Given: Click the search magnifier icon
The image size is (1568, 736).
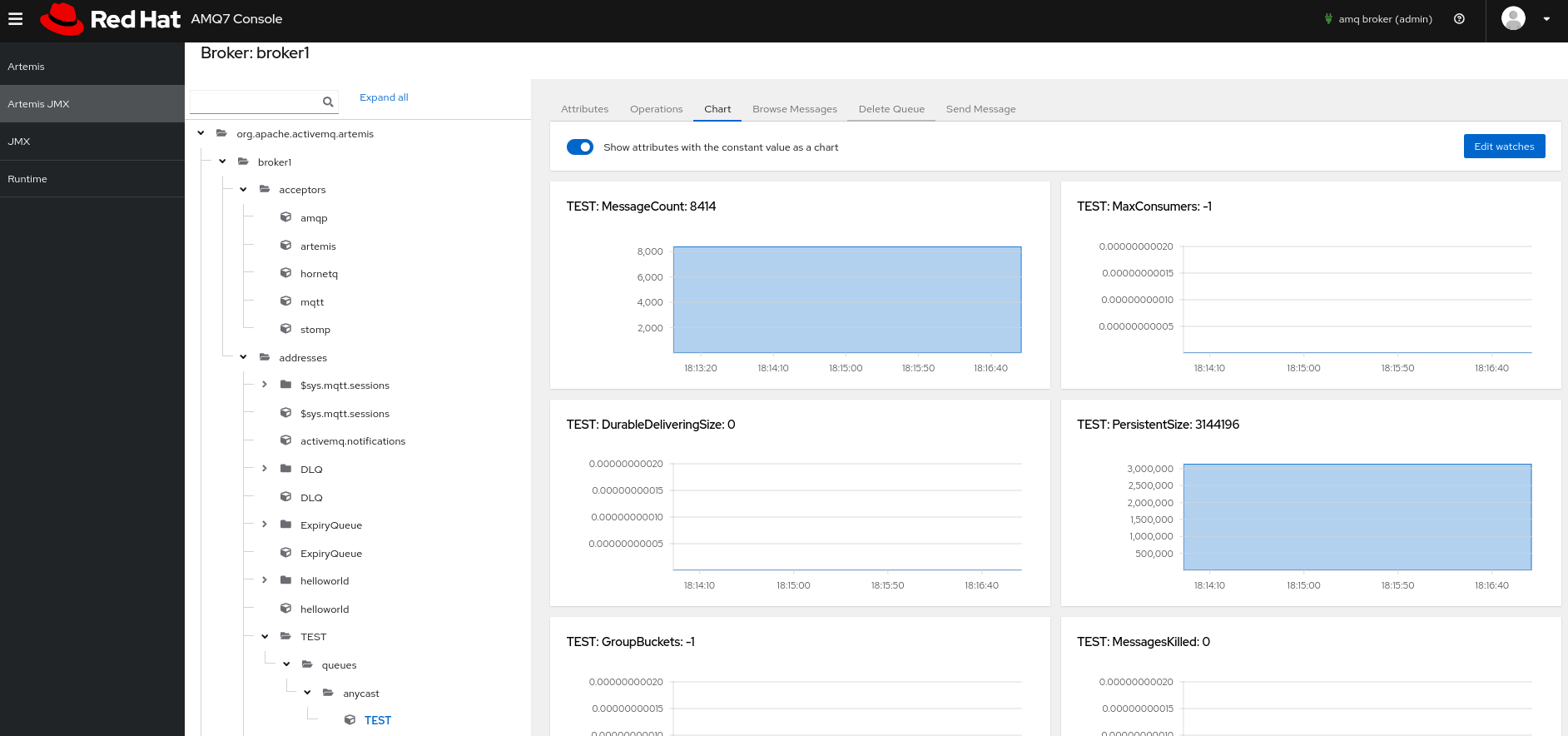Looking at the screenshot, I should point(328,102).
